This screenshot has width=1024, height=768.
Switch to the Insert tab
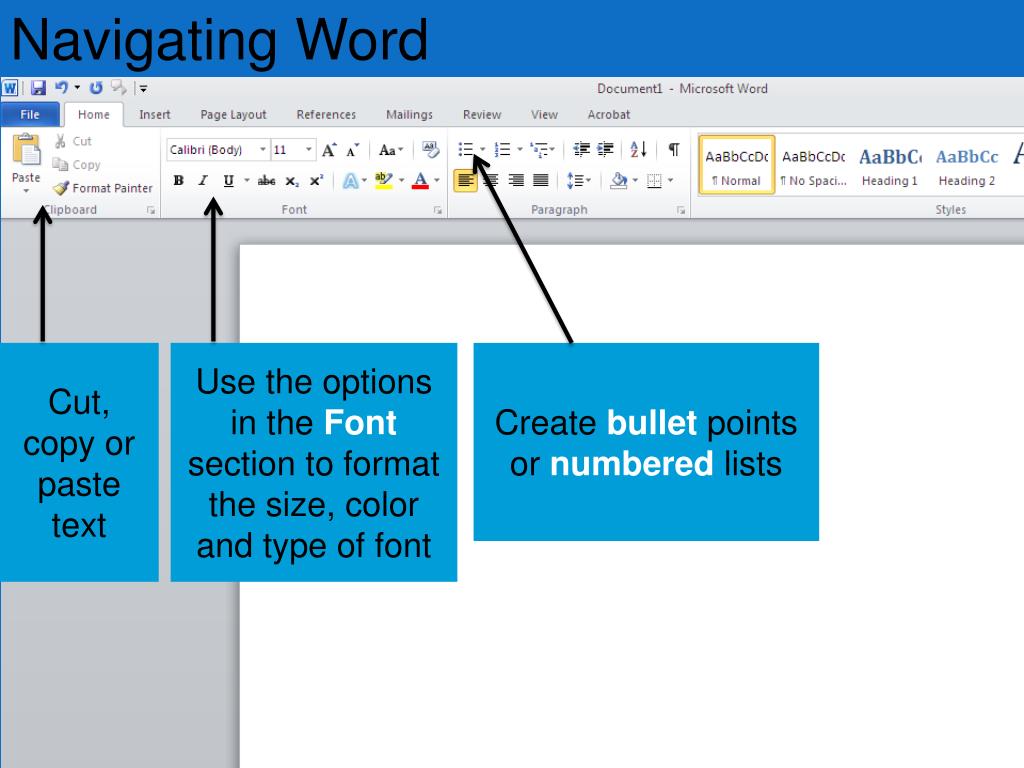pyautogui.click(x=155, y=115)
